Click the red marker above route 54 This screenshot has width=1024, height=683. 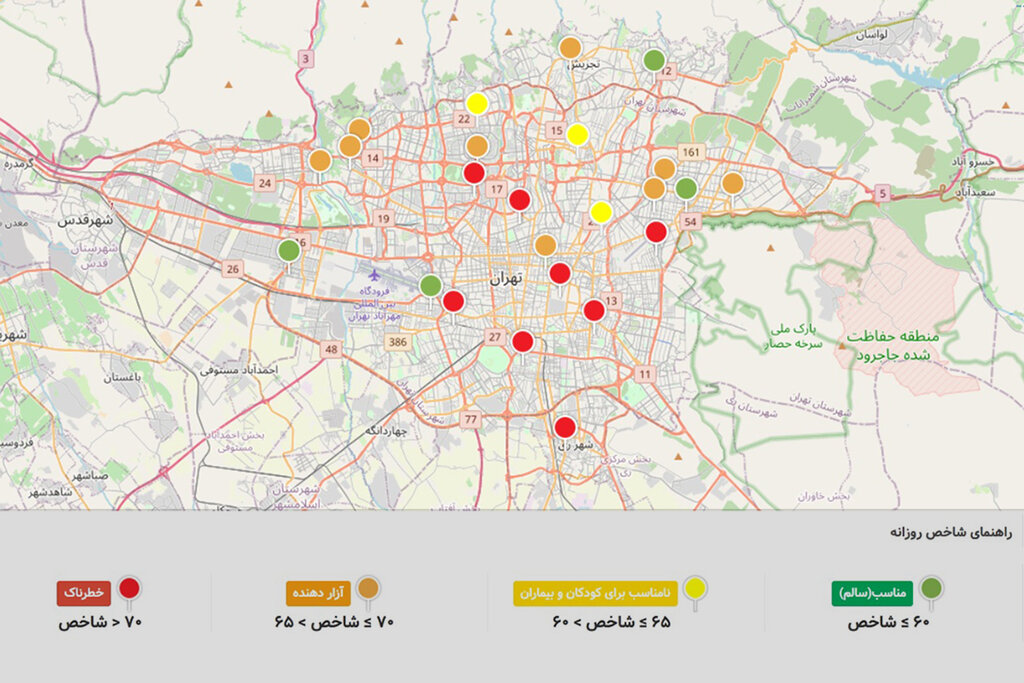coord(656,232)
